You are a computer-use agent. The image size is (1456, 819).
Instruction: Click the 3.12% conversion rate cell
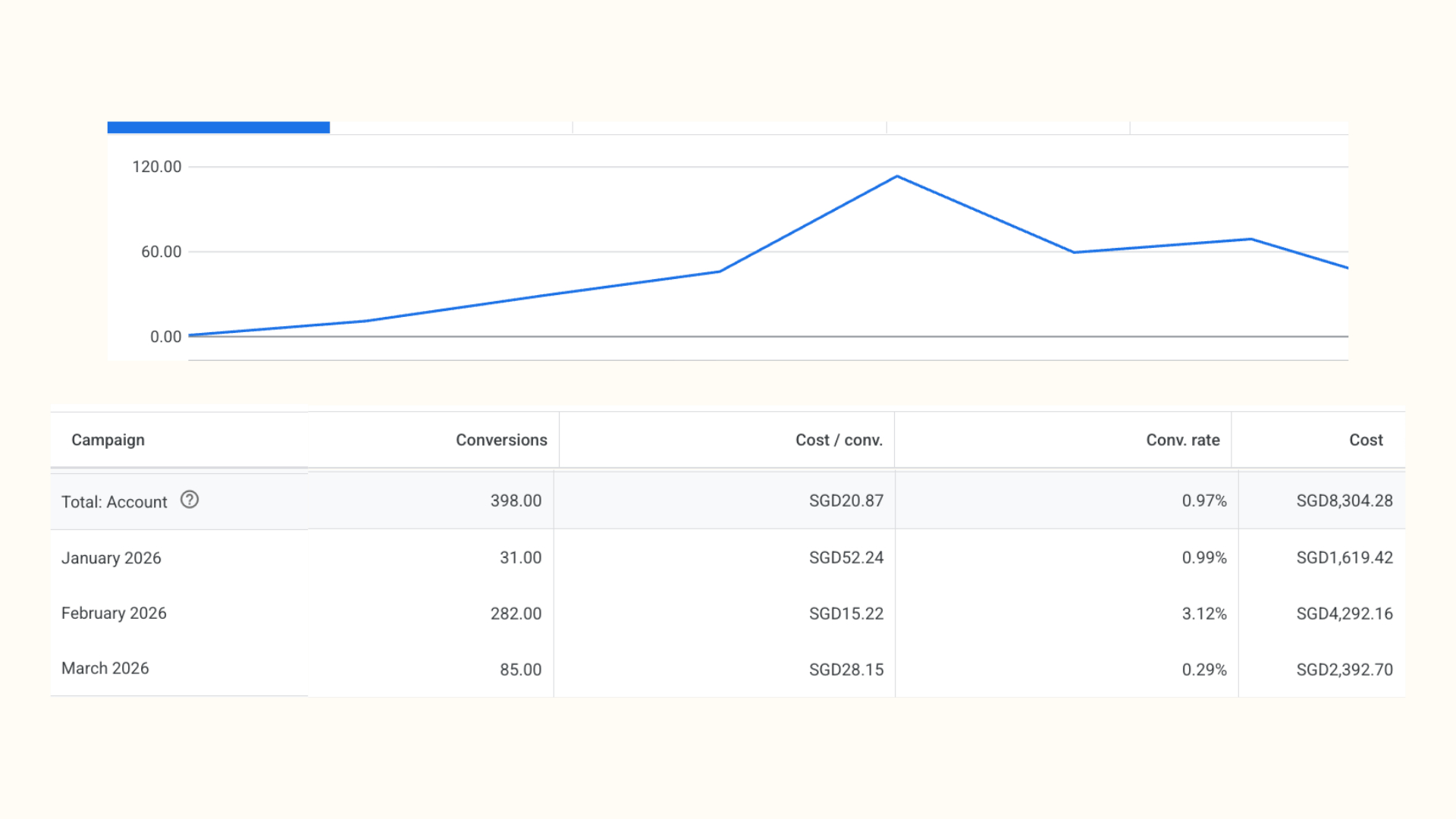coord(1204,613)
